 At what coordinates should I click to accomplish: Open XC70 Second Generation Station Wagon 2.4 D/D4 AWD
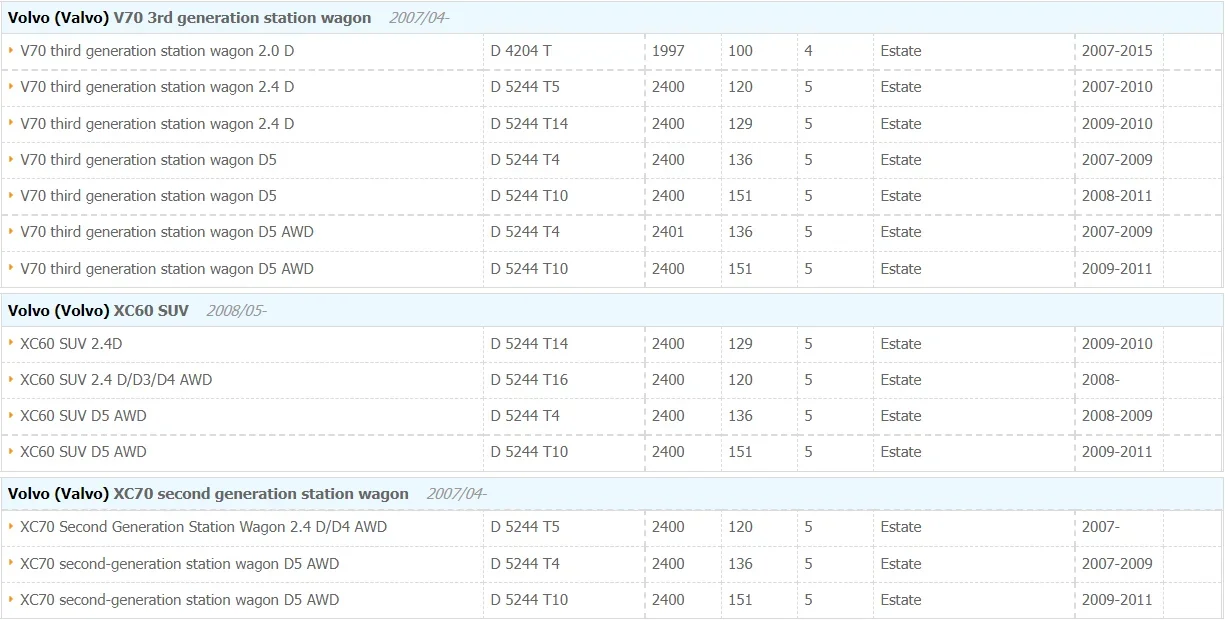click(203, 527)
